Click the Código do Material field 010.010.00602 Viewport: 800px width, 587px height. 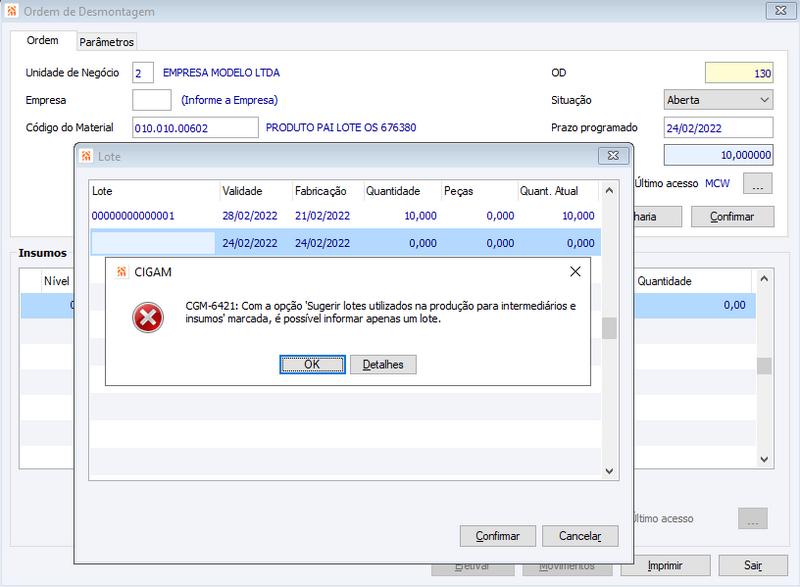point(195,127)
